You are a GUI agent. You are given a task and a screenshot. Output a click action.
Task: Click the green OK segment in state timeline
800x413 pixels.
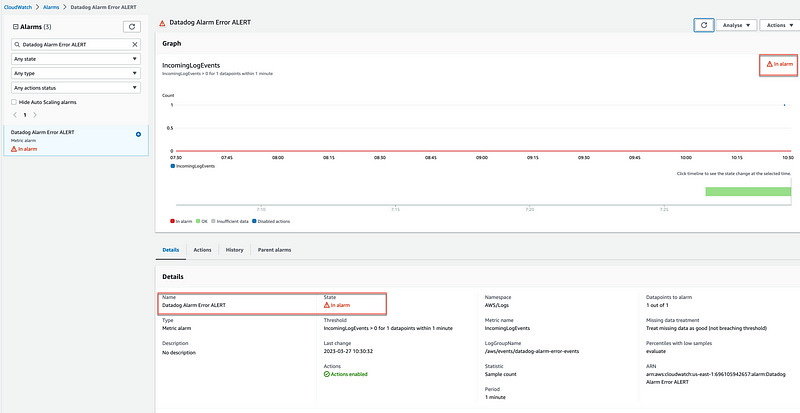pyautogui.click(x=748, y=191)
